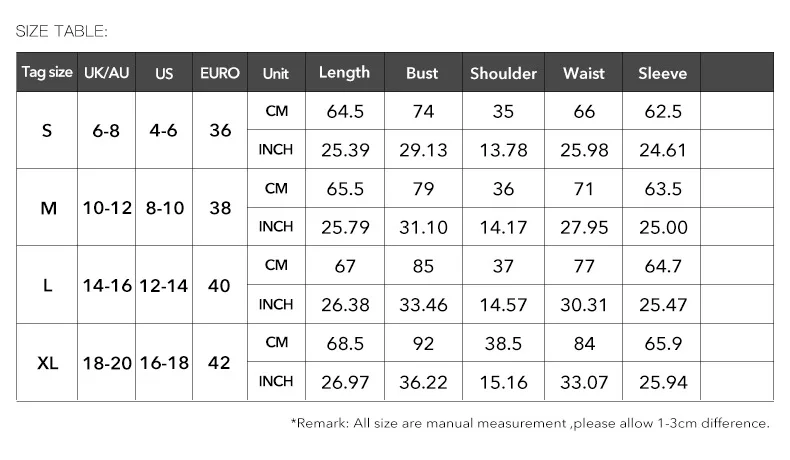
Task: Click the manual measurement remark text
Action: pos(530,423)
